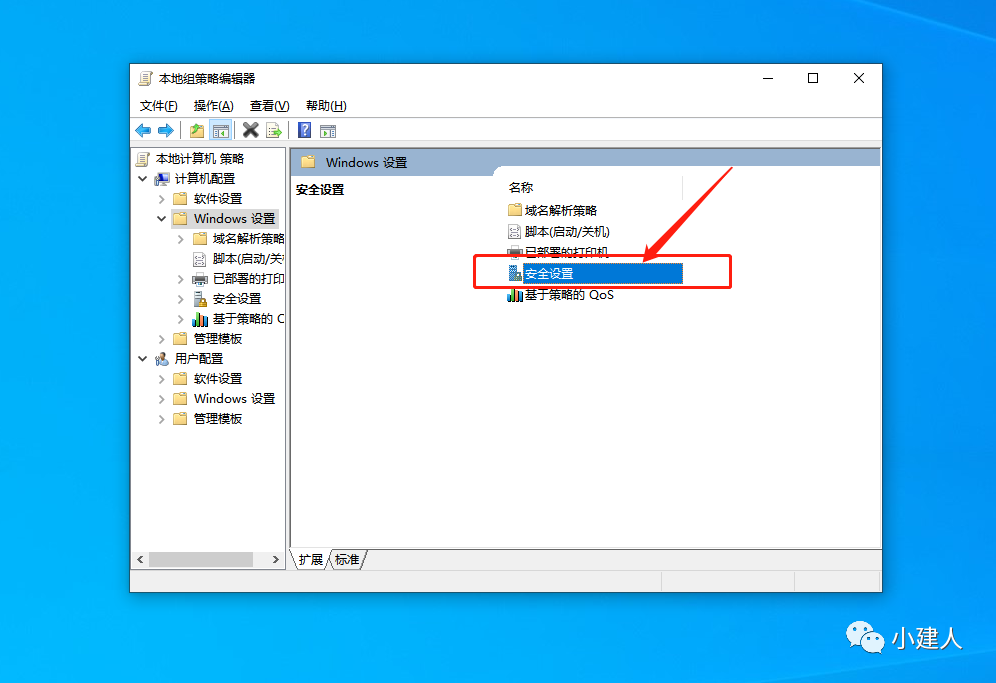
Task: Switch to the 扩展 tab
Action: [311, 559]
